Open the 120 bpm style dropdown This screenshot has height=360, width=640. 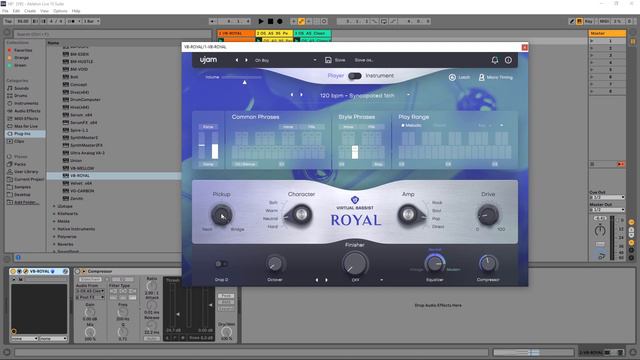408,95
